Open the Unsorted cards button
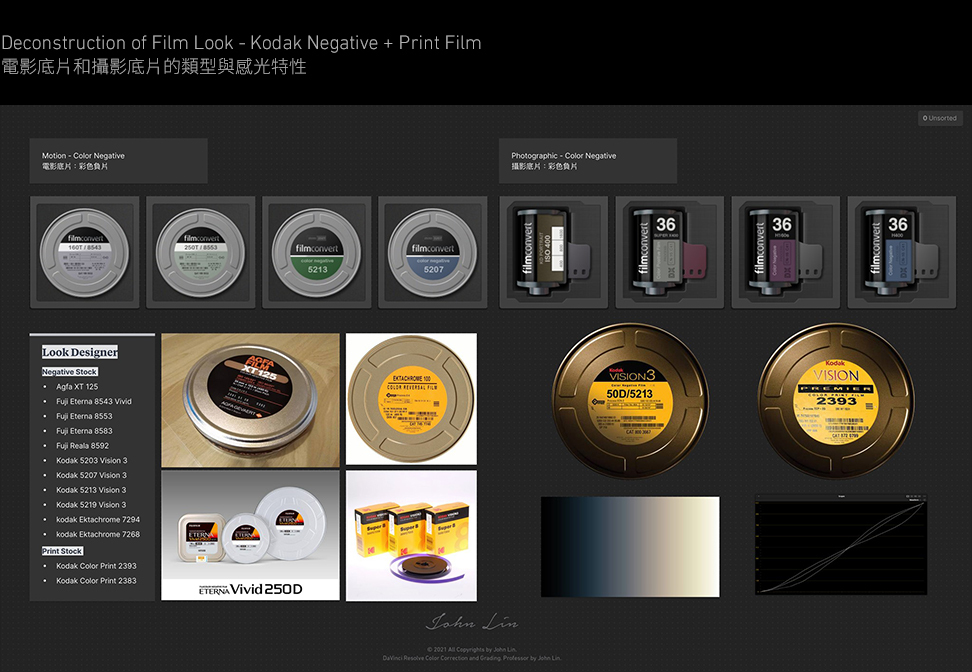The image size is (972, 672). point(940,118)
